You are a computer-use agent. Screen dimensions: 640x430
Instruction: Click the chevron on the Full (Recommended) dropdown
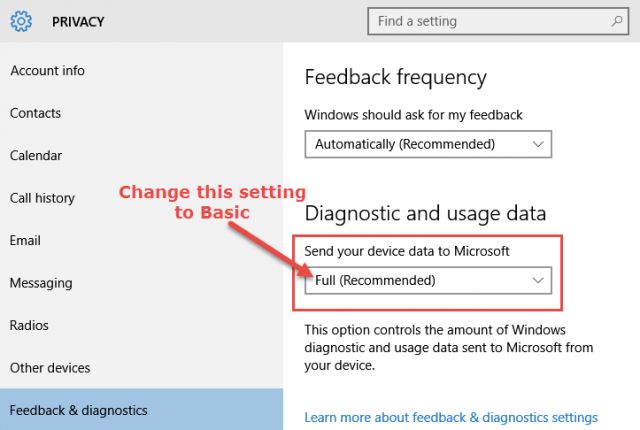click(538, 280)
